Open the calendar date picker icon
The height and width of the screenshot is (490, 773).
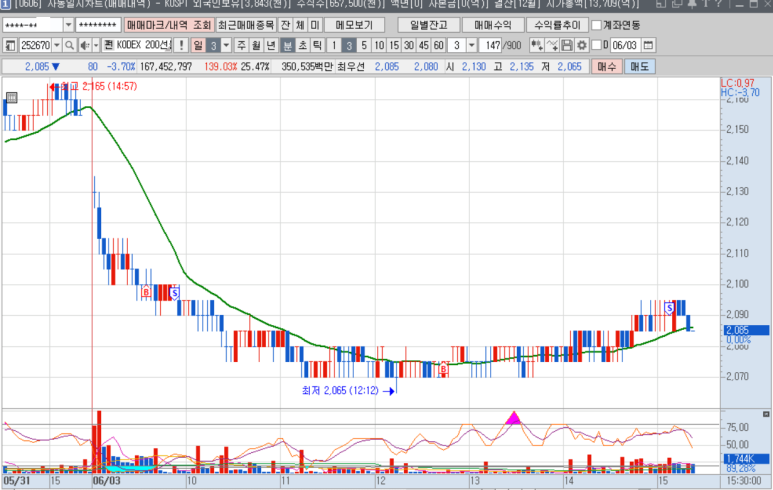click(648, 45)
